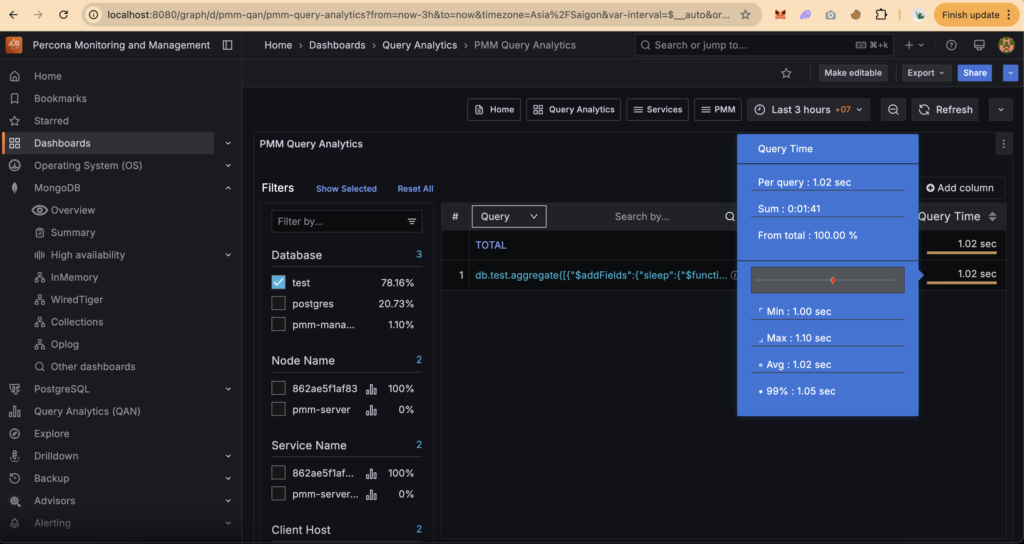Screen dimensions: 1024x544
Task: Click the graph icon beside pmm-server... service
Action: [372, 494]
